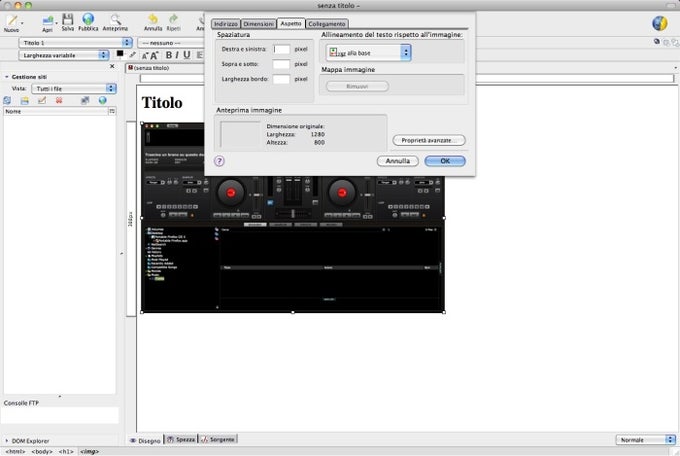Select the <h1> tag in status bar

pyautogui.click(x=66, y=452)
